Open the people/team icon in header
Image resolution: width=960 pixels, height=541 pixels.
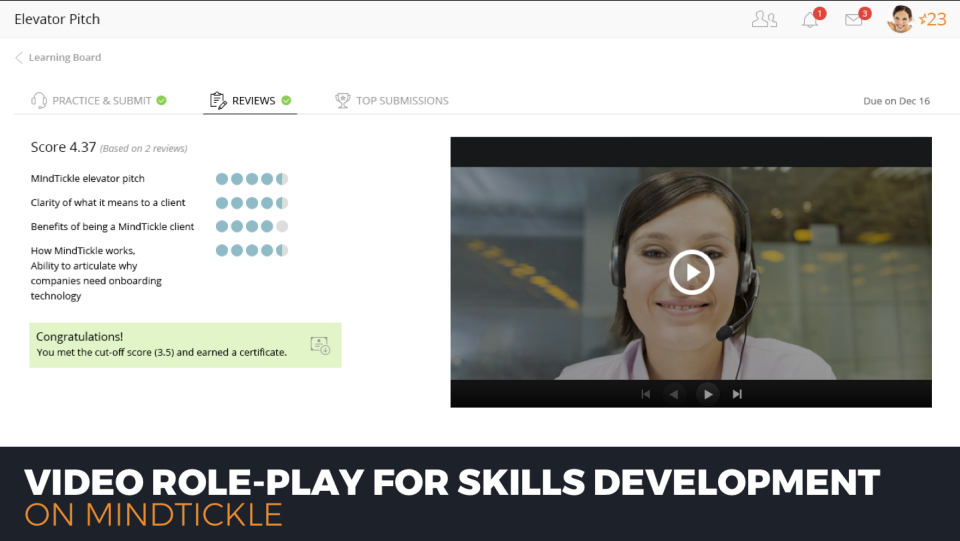coord(764,19)
